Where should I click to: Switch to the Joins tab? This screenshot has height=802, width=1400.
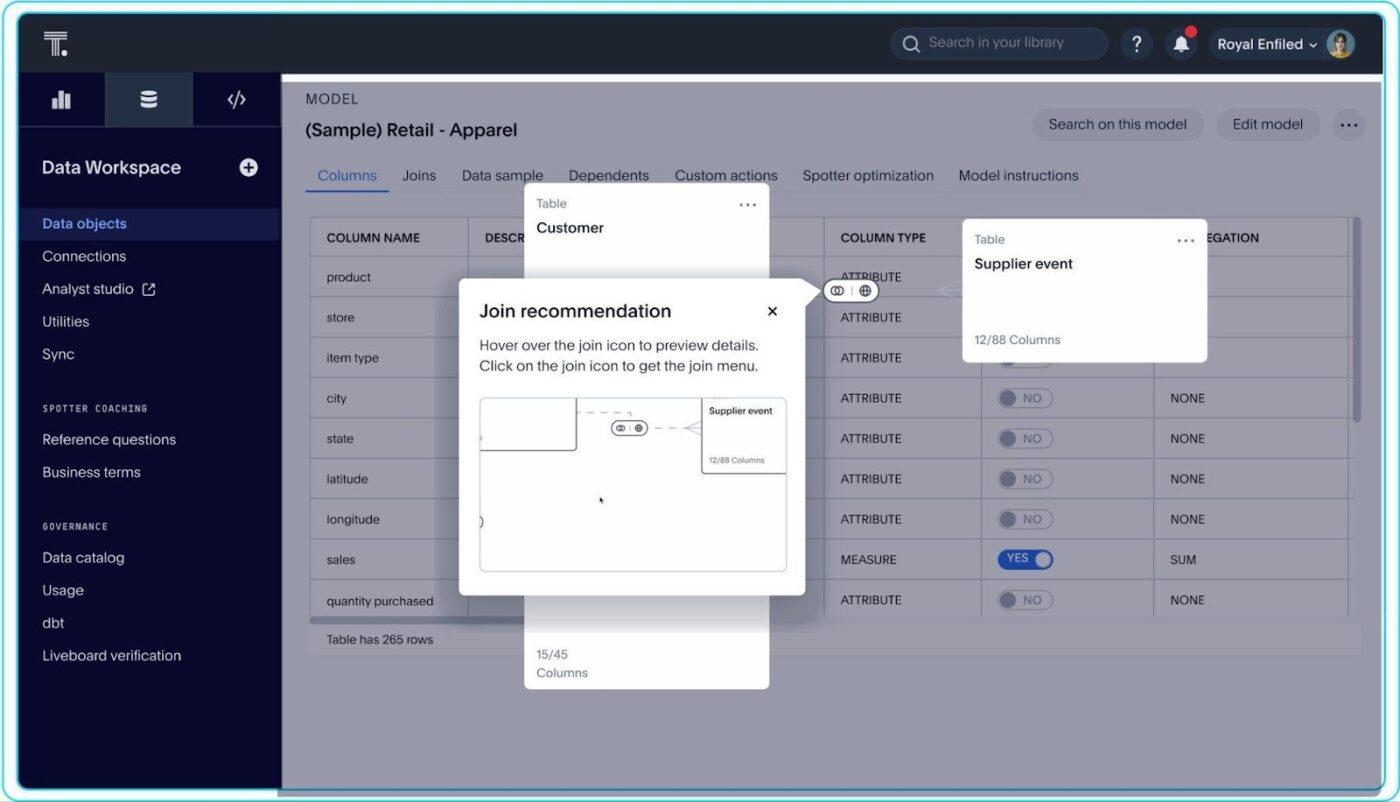[x=418, y=175]
